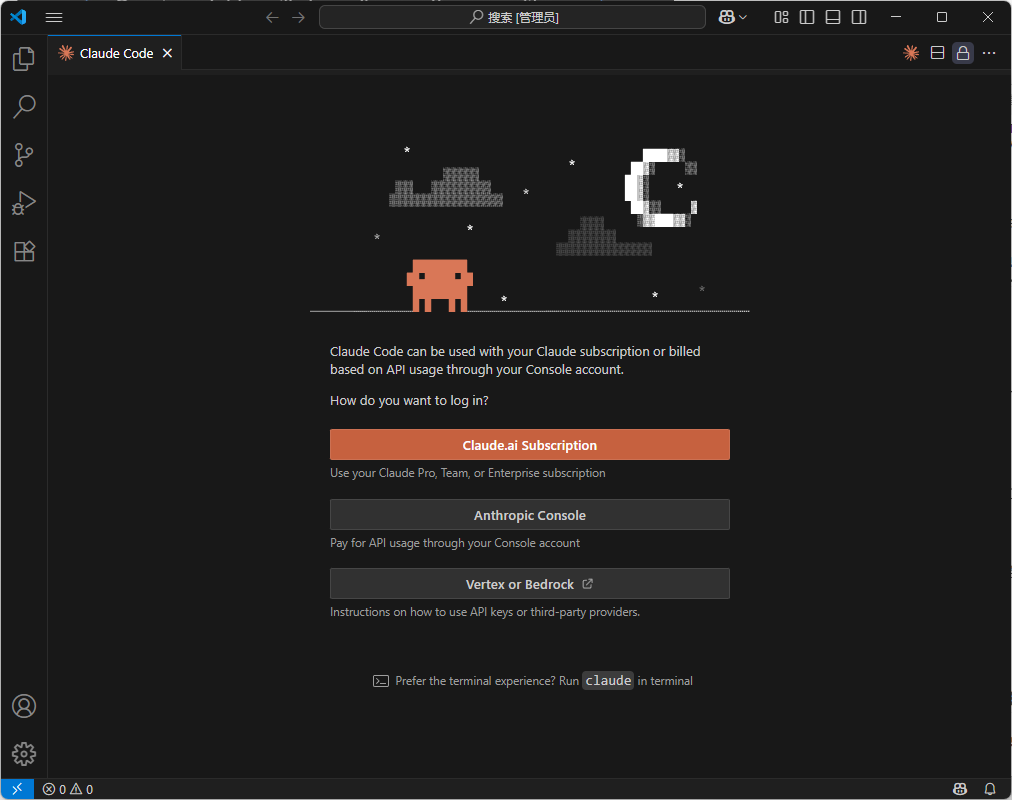Screen dimensions: 1012x800
Task: Choose the Anthropic Console login button
Action: (529, 515)
